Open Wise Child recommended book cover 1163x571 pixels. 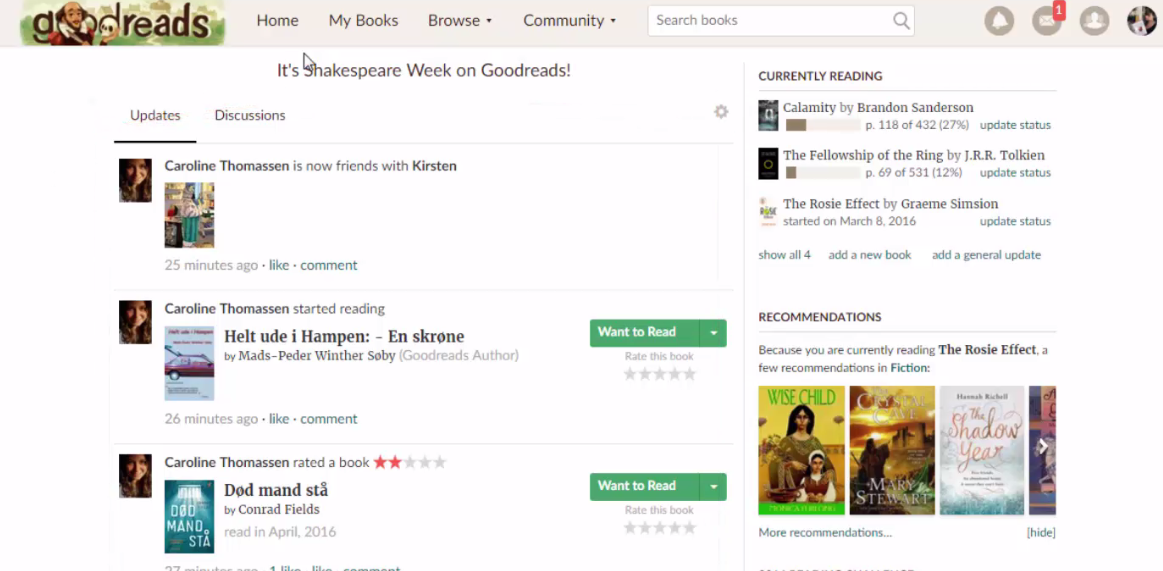click(801, 450)
